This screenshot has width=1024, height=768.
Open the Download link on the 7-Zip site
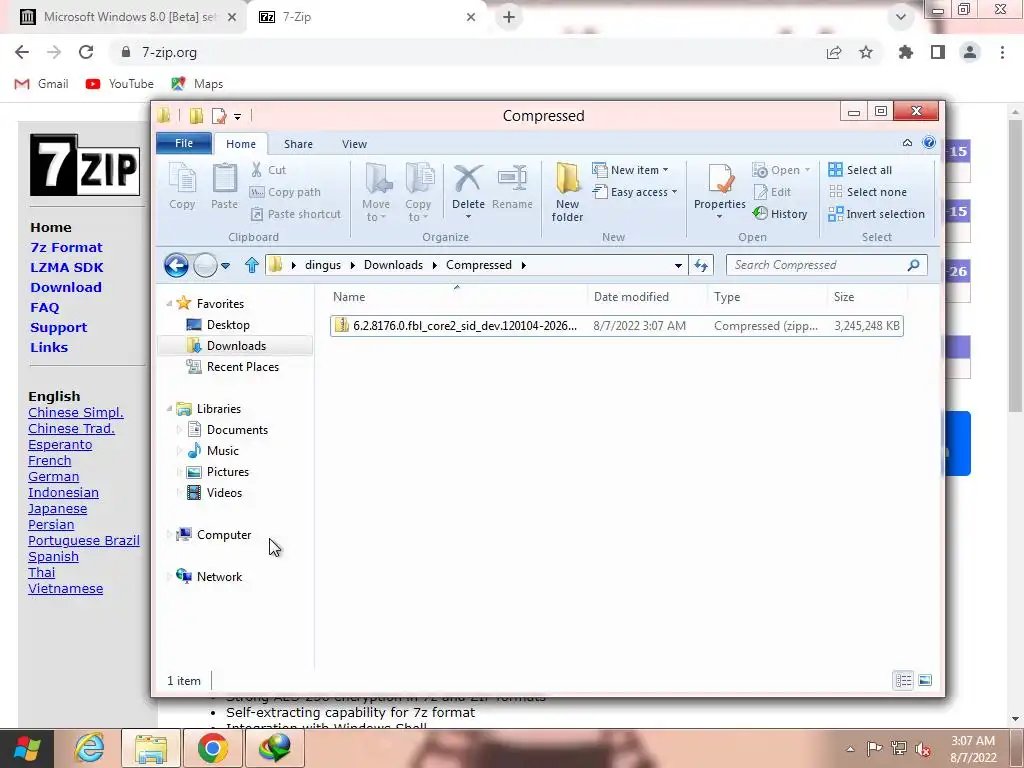[x=66, y=287]
